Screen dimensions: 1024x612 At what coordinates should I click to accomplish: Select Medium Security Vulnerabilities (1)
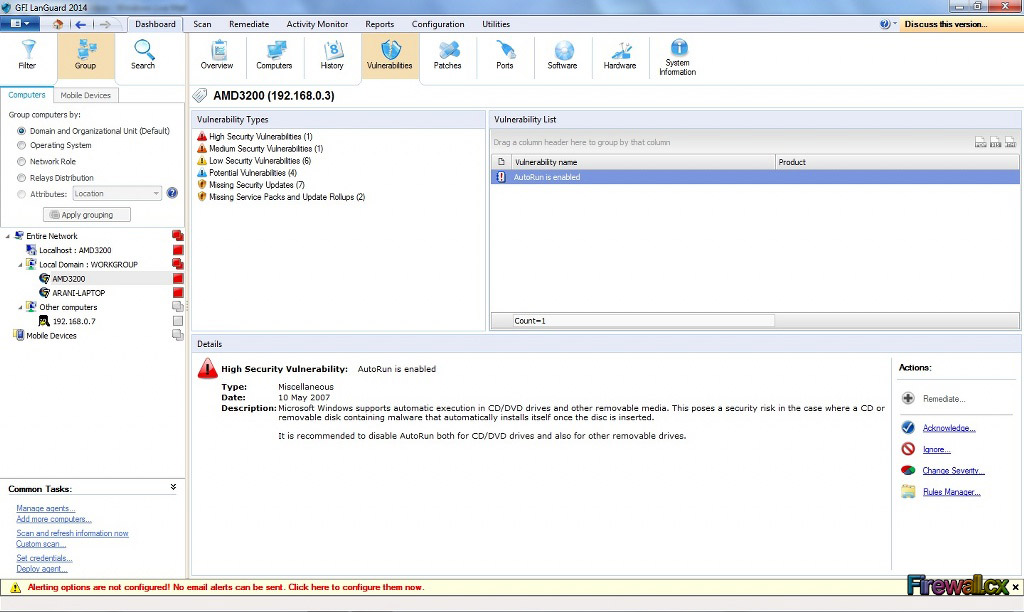click(260, 149)
